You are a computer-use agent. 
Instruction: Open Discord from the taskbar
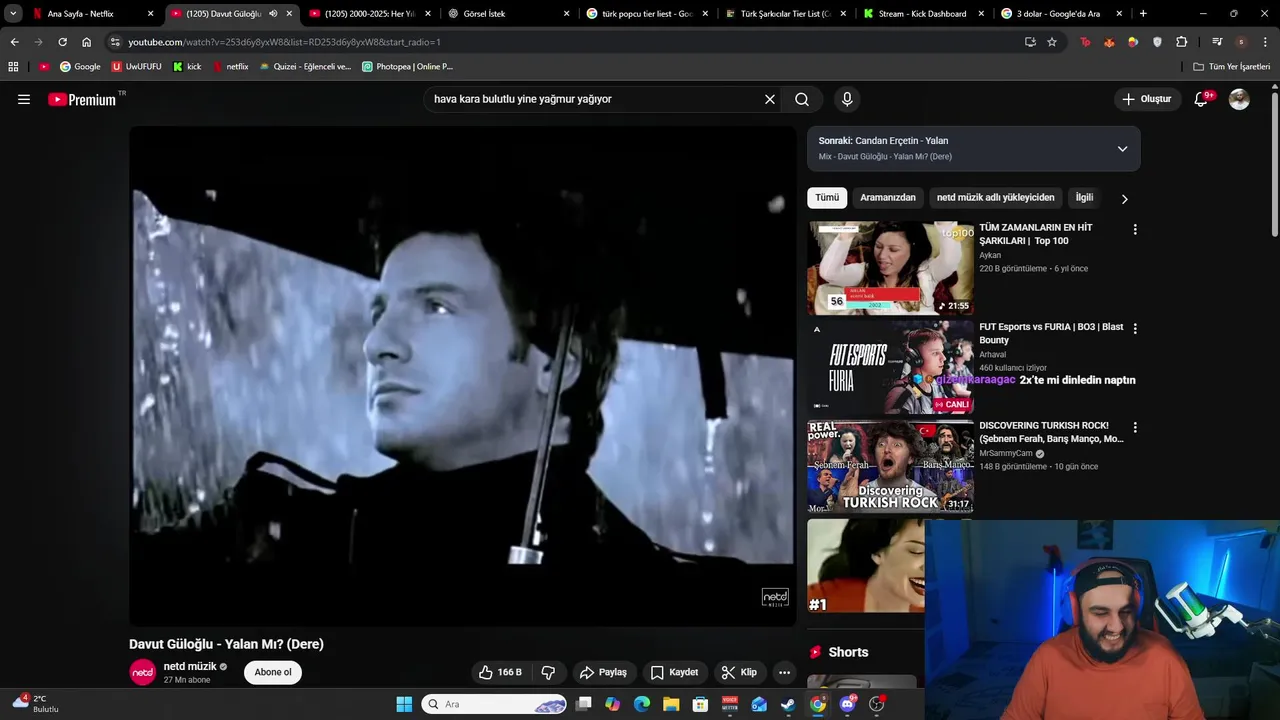tap(848, 704)
